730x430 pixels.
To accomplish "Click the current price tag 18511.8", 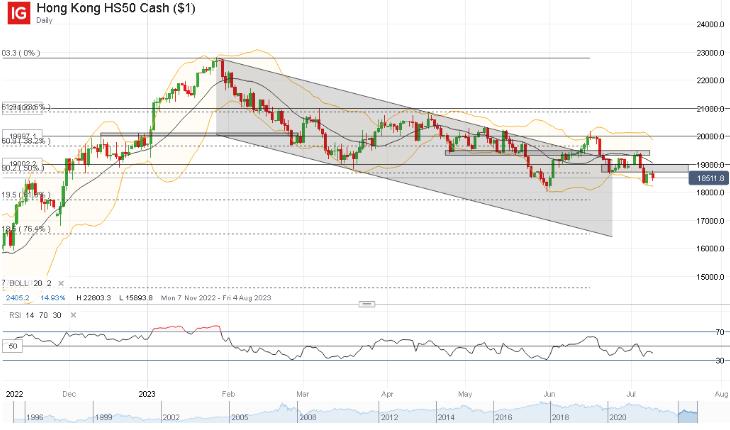I will point(708,178).
